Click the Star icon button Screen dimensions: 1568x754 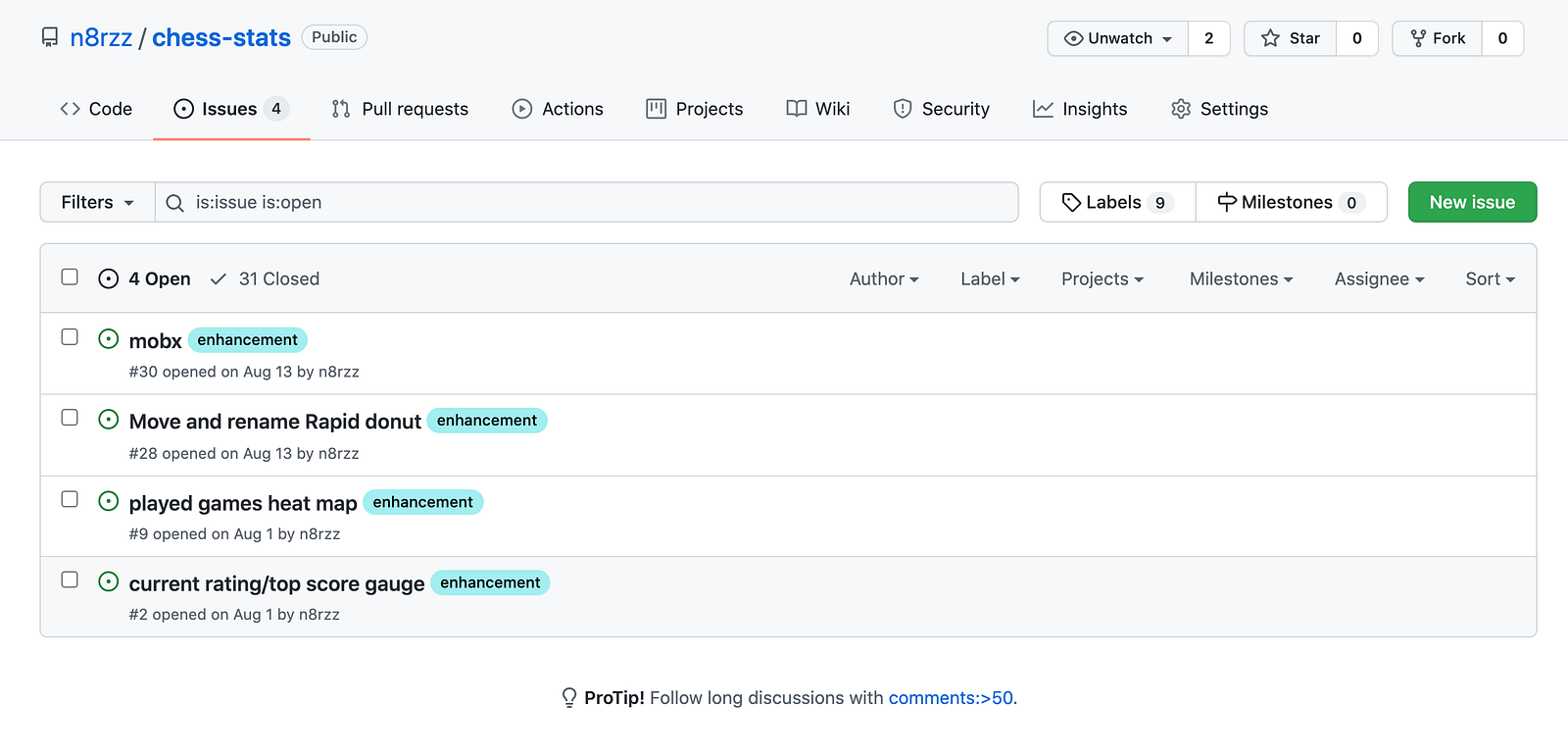click(x=1271, y=38)
